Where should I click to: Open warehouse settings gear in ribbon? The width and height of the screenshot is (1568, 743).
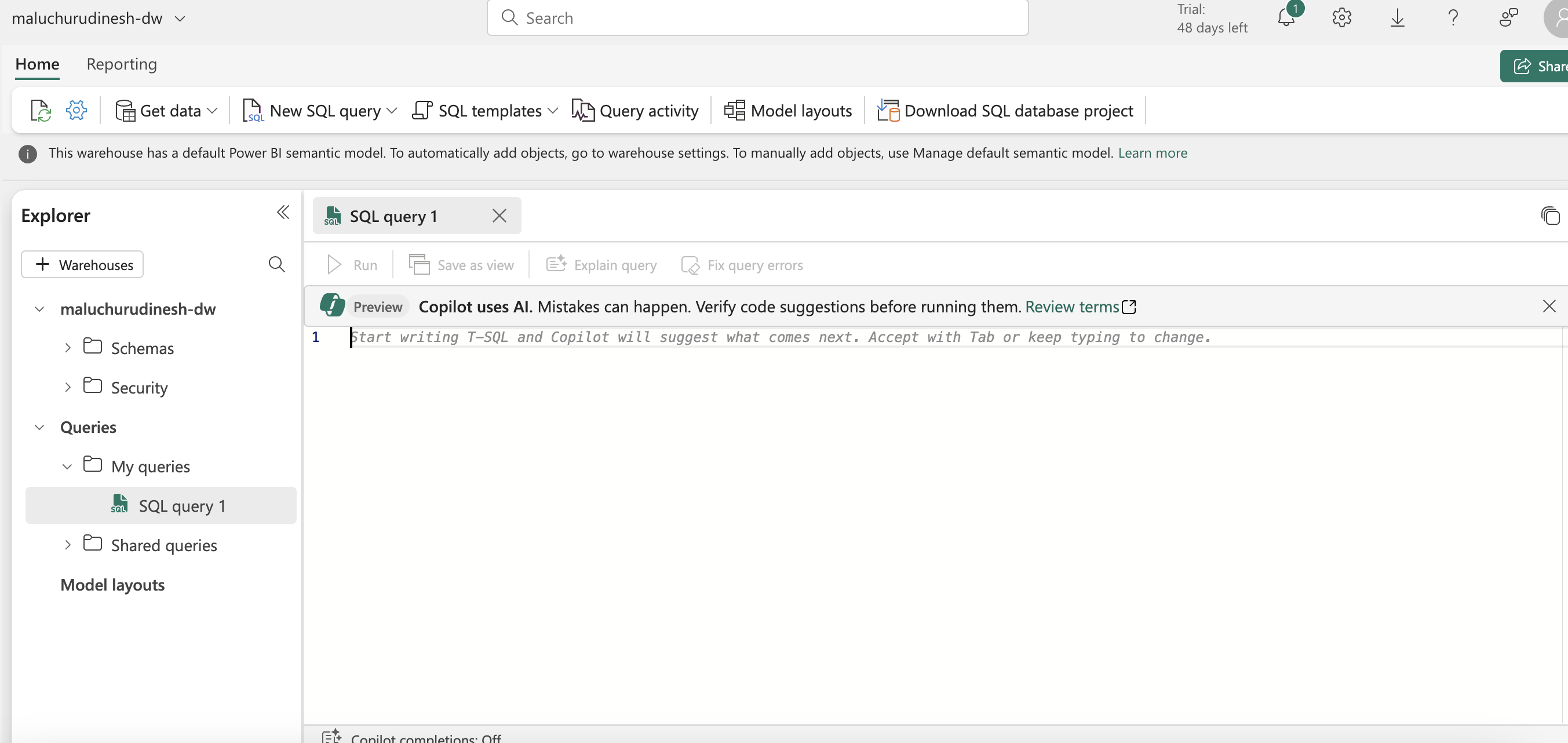click(x=76, y=110)
